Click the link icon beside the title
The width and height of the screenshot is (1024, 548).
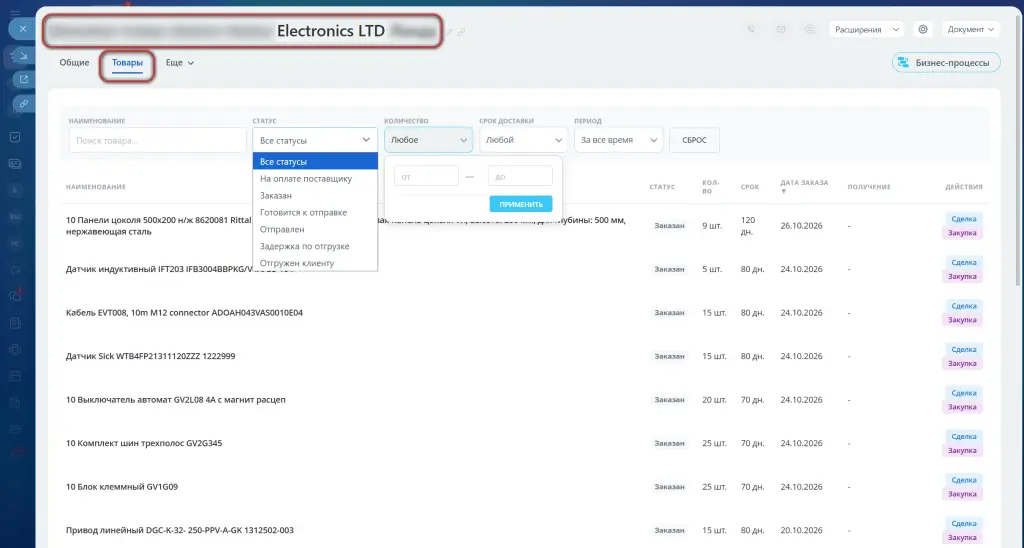click(461, 31)
